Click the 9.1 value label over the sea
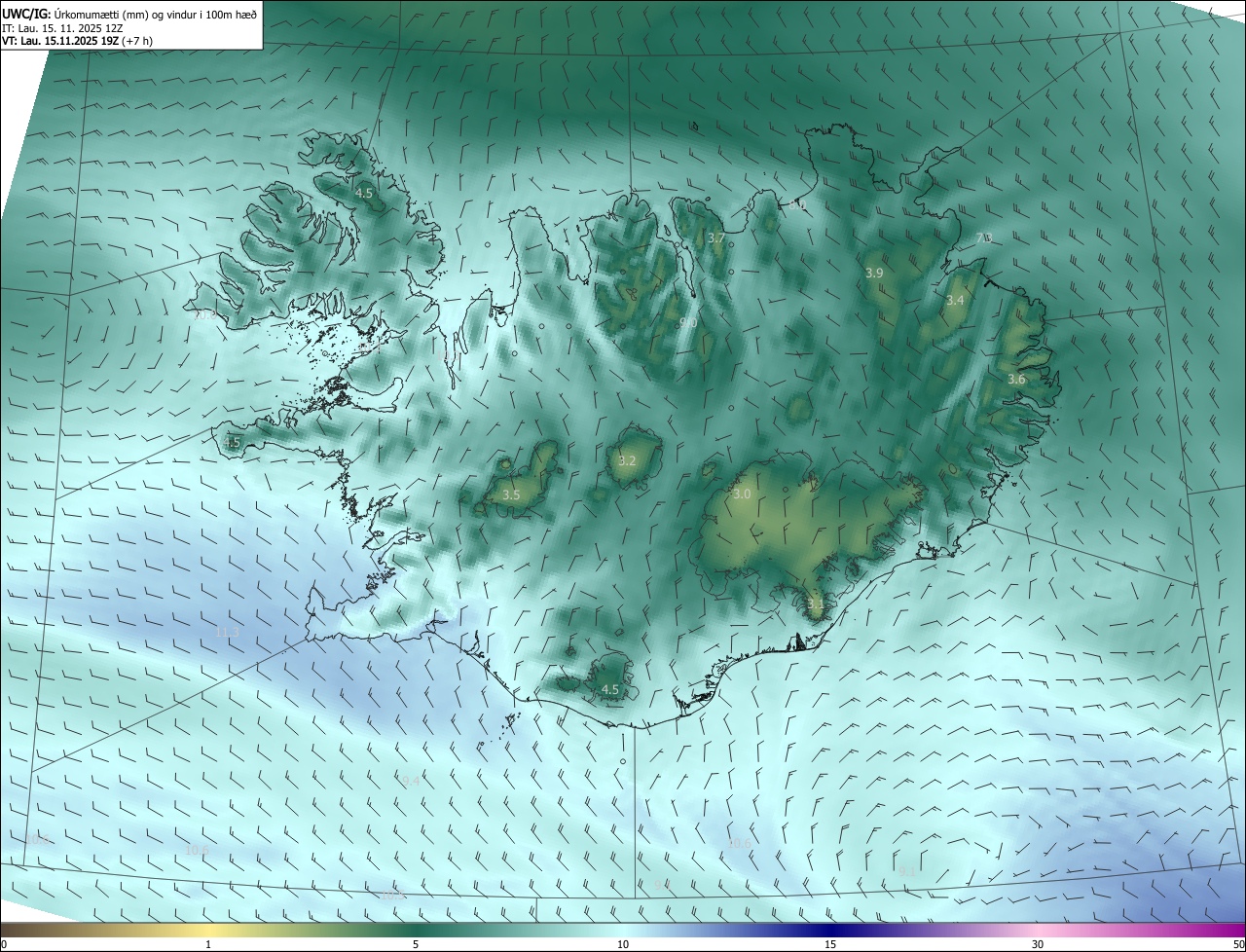This screenshot has width=1246, height=952. pyautogui.click(x=907, y=871)
